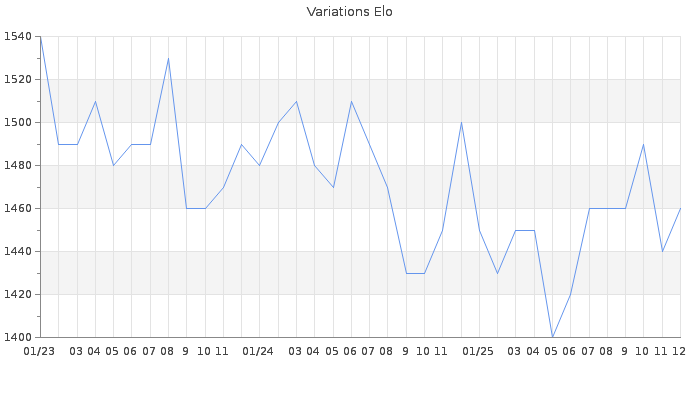
Task: Click the "Variations Elo" chart title
Action: pyautogui.click(x=349, y=12)
